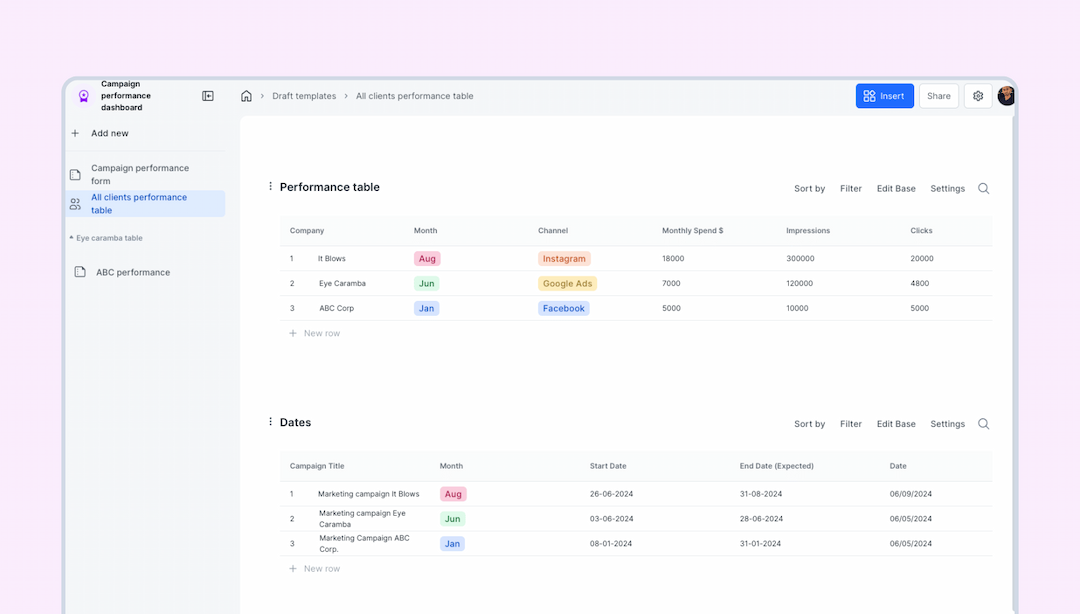Click the plus icon next to Add new
Screen dimensions: 1080x614
tap(74, 132)
